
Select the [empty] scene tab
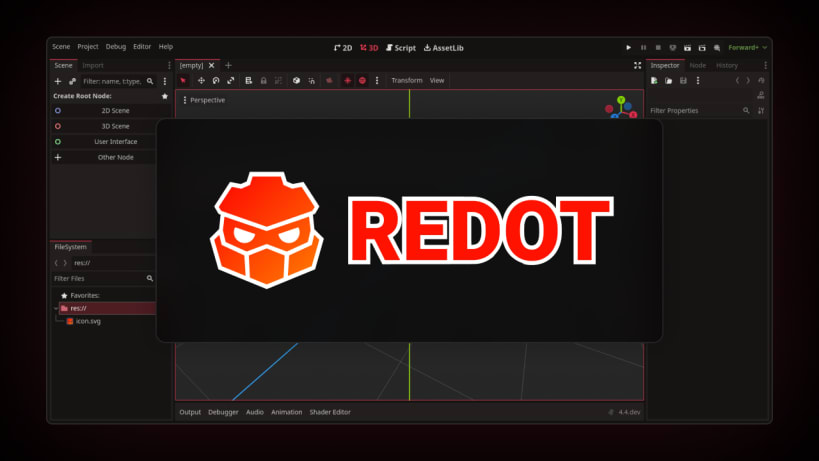coord(191,65)
